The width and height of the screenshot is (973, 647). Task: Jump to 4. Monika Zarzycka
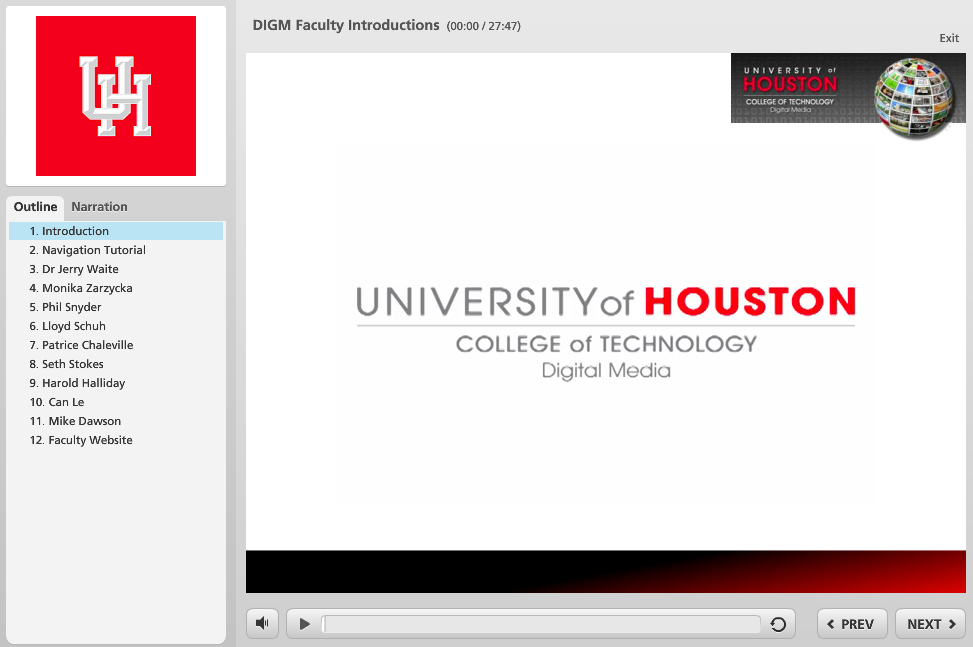pyautogui.click(x=116, y=288)
